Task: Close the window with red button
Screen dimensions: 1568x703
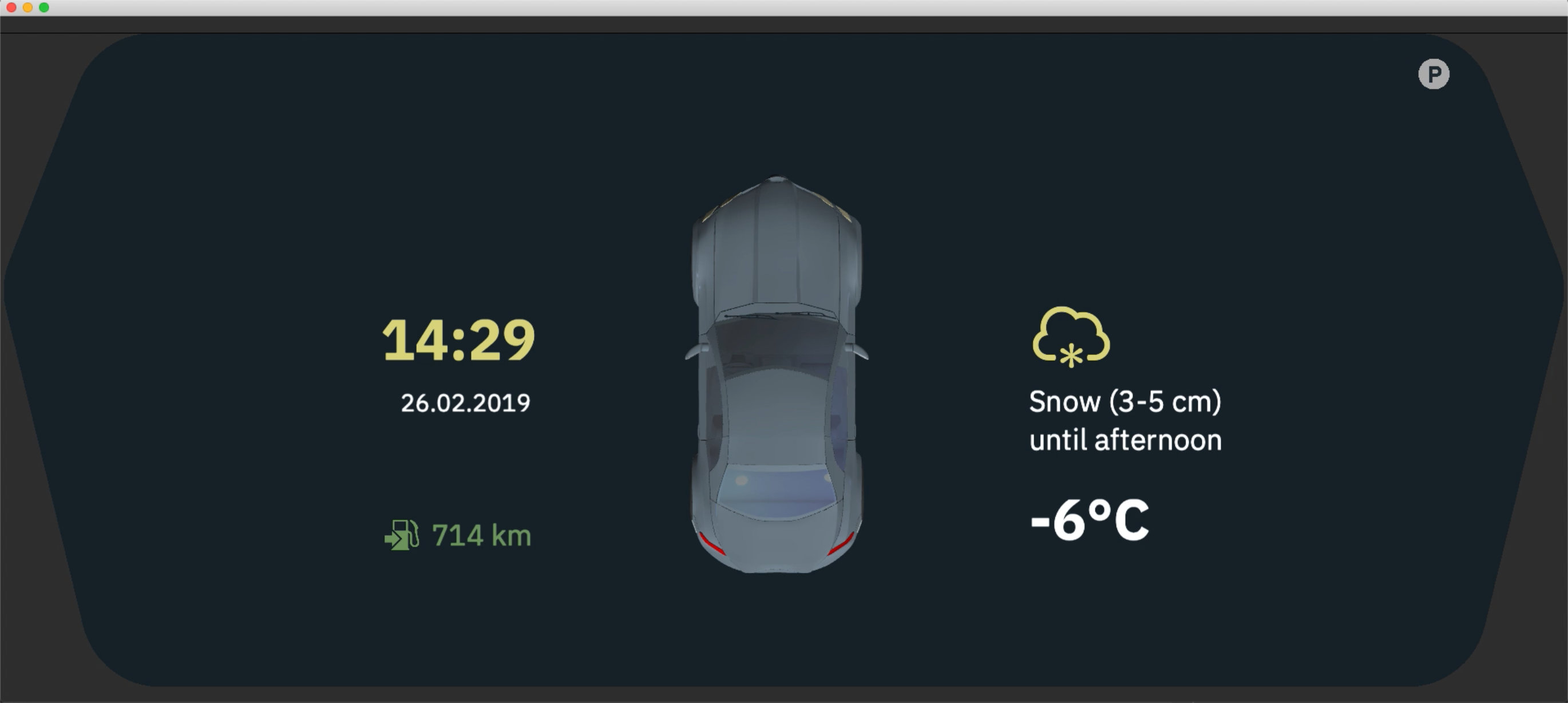Action: point(11,7)
